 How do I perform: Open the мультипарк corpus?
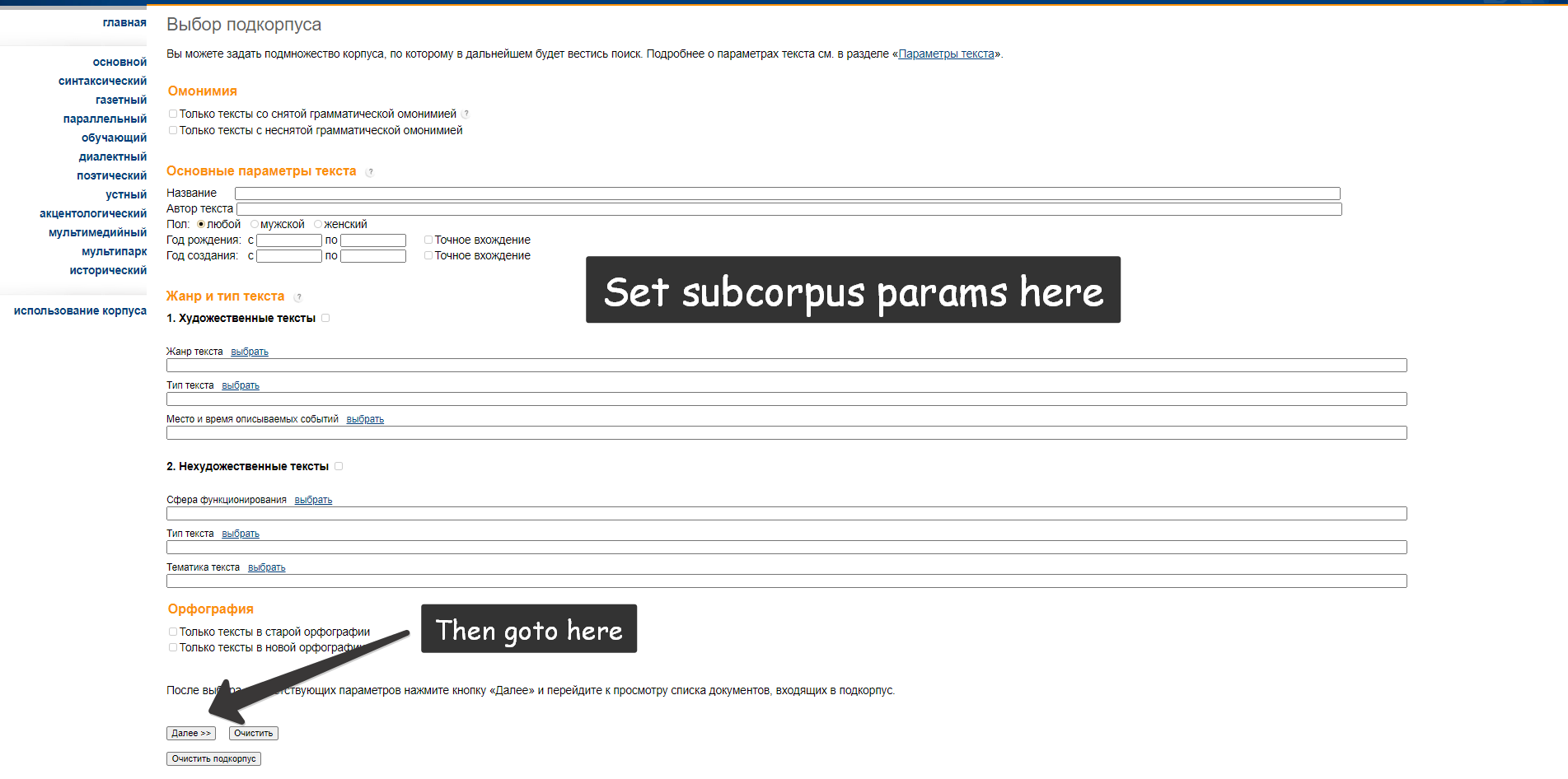(114, 251)
